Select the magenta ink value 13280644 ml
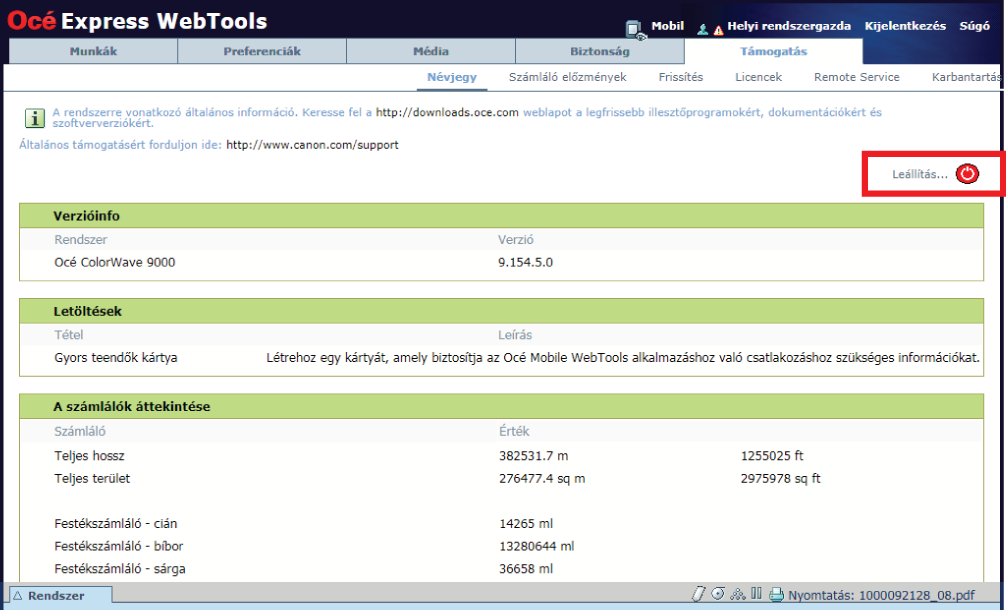 tap(536, 546)
